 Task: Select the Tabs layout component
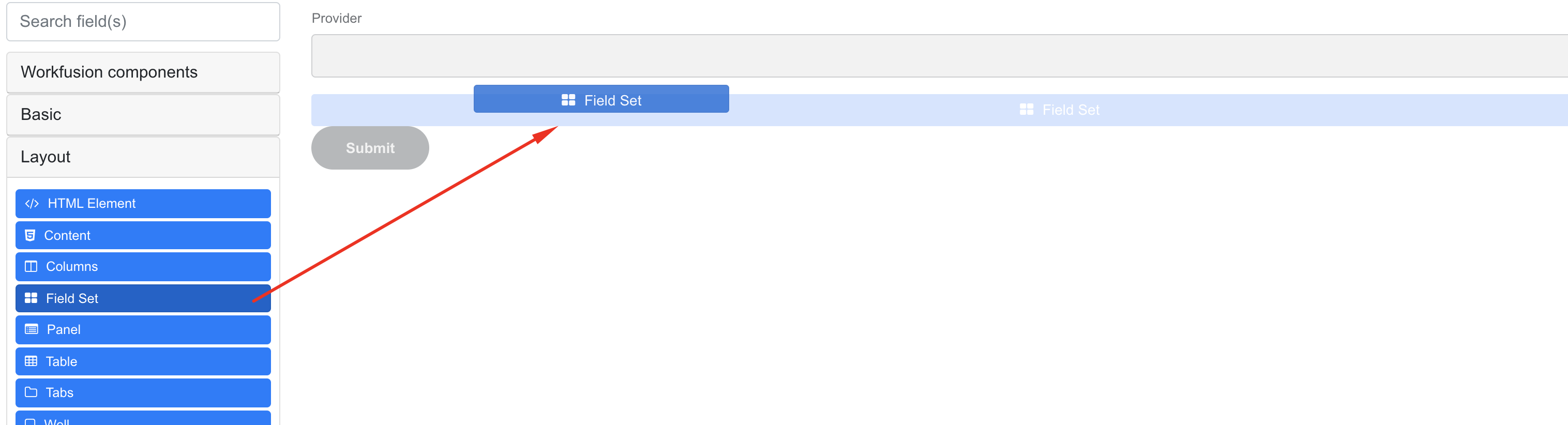[x=143, y=393]
